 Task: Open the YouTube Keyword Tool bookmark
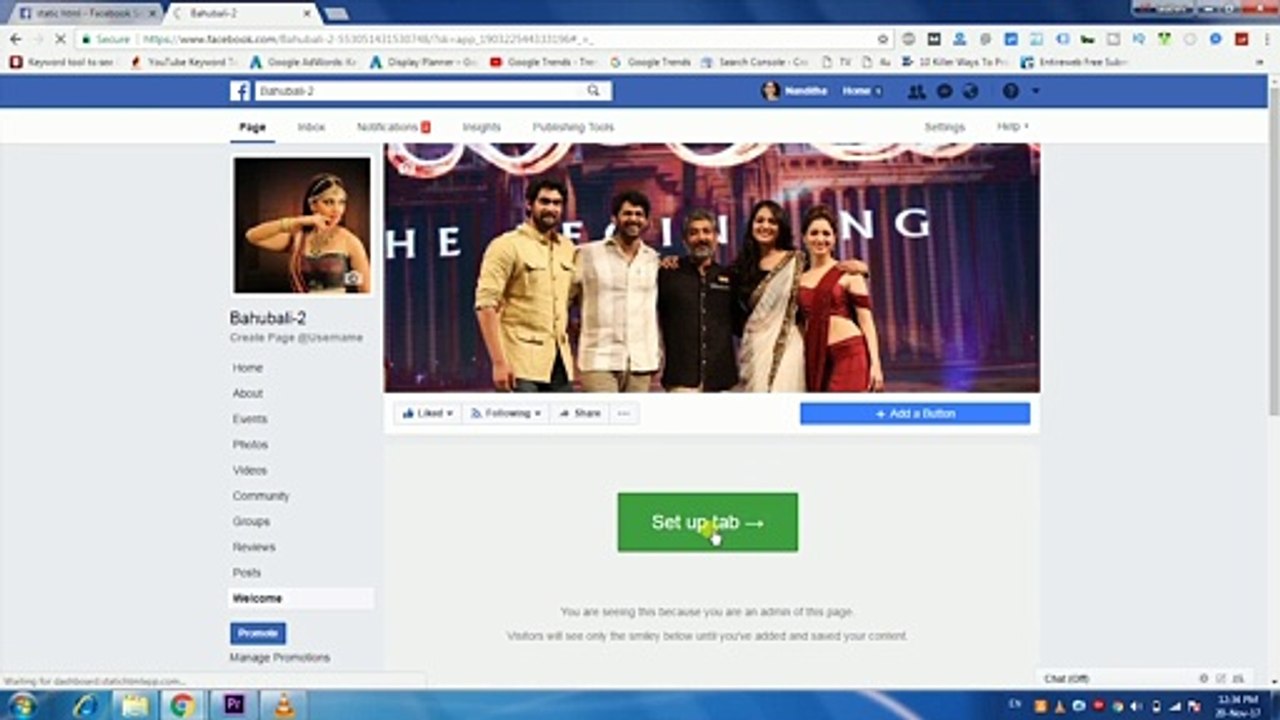(184, 62)
